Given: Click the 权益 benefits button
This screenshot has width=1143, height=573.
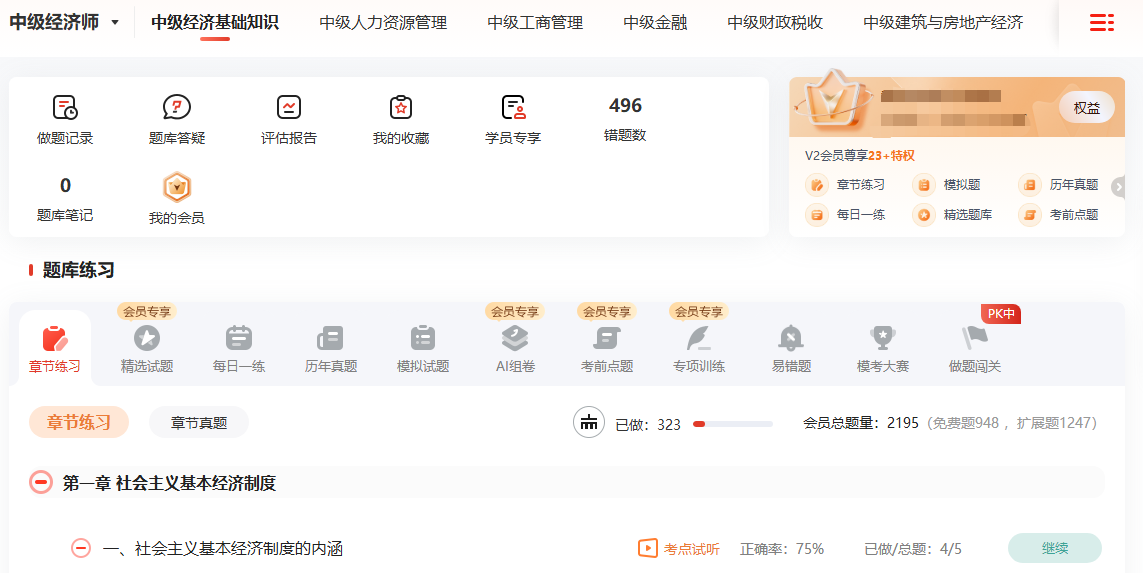Looking at the screenshot, I should (x=1086, y=108).
